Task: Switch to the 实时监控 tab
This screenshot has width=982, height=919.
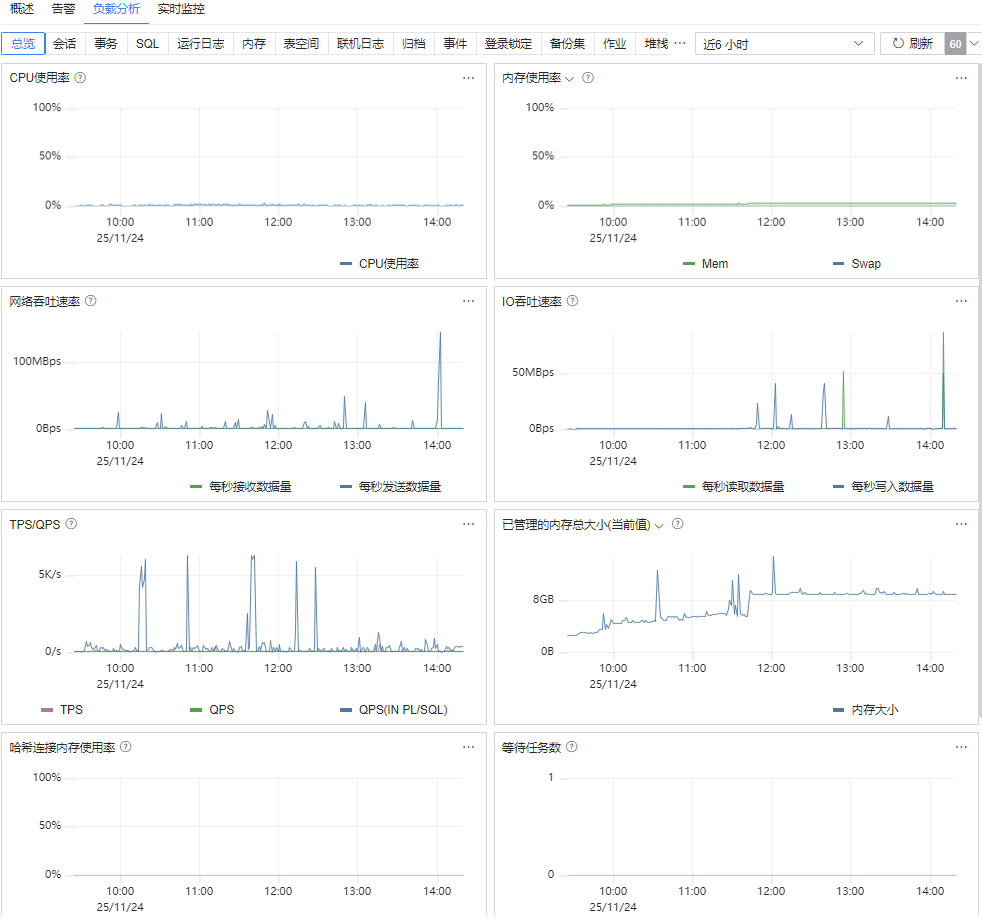Action: (x=181, y=9)
